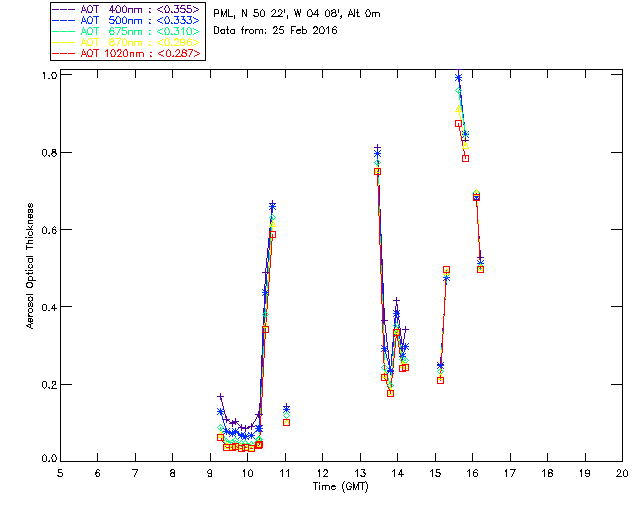Click the isolated red square marker at 11 GMT
Image resolution: width=640 pixels, height=512 pixels.
tap(286, 422)
